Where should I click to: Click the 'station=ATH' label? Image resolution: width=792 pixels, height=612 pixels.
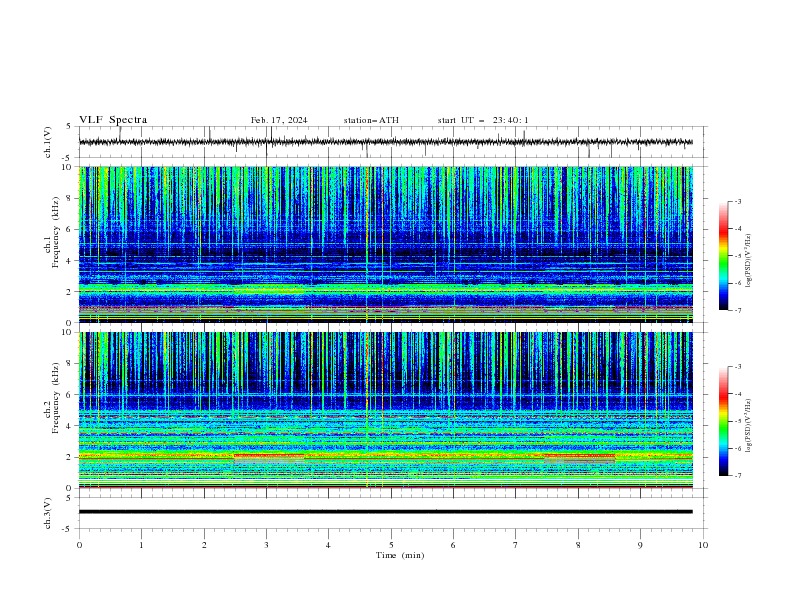coord(371,120)
